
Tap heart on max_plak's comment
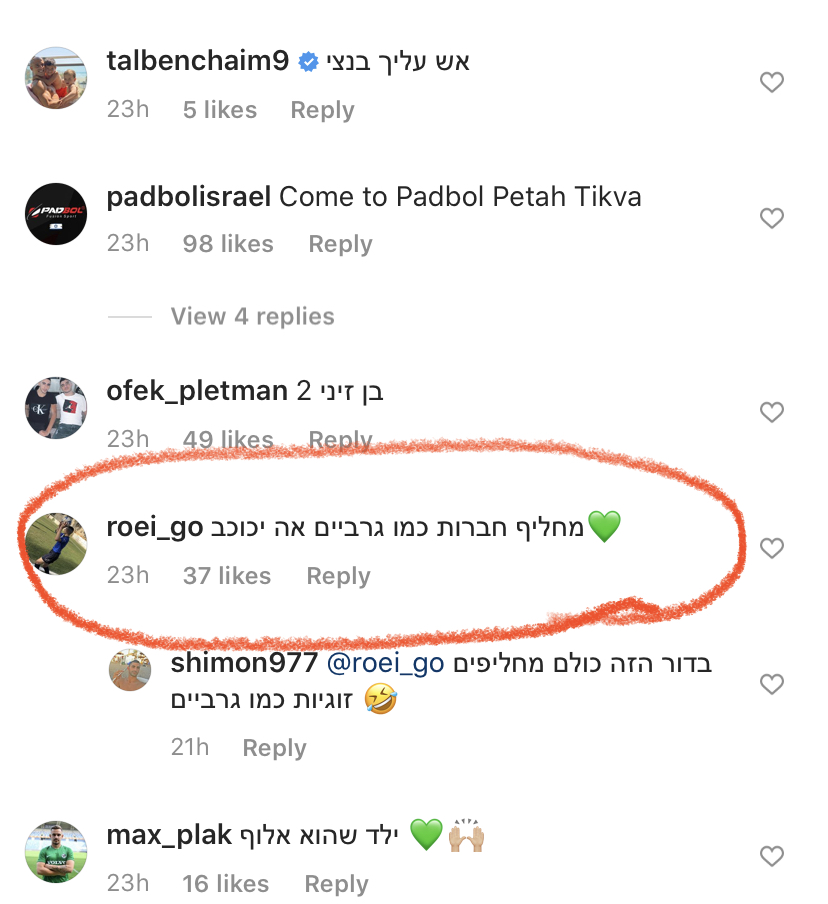[x=772, y=857]
